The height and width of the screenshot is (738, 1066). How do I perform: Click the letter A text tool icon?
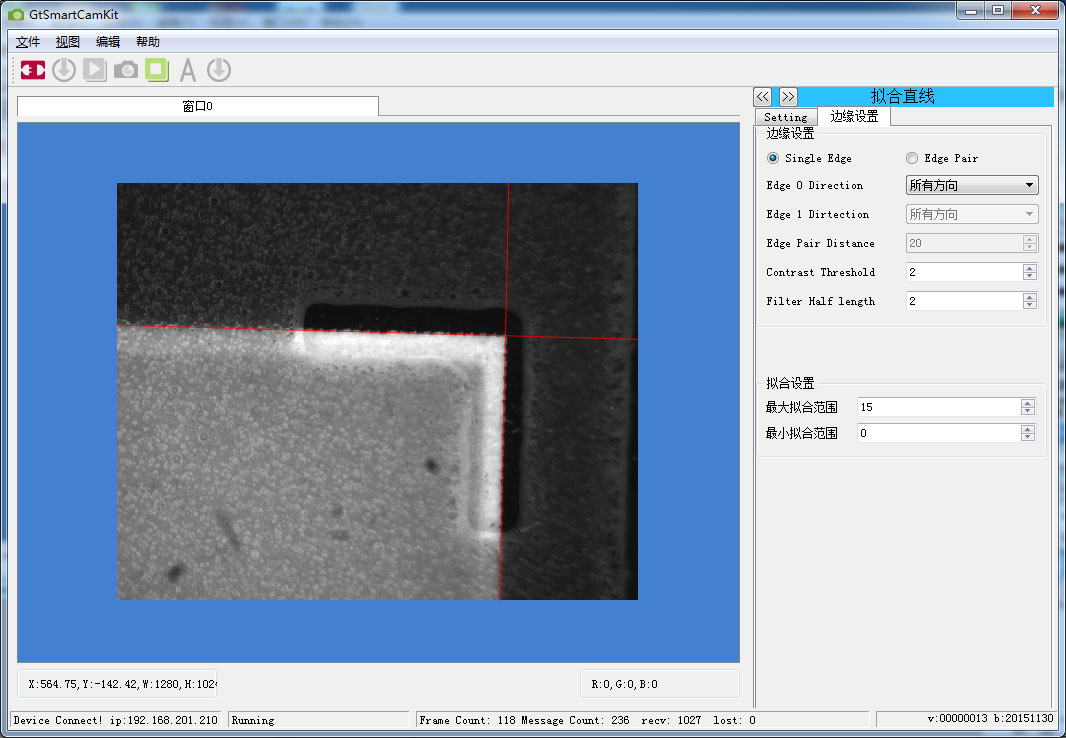click(188, 69)
